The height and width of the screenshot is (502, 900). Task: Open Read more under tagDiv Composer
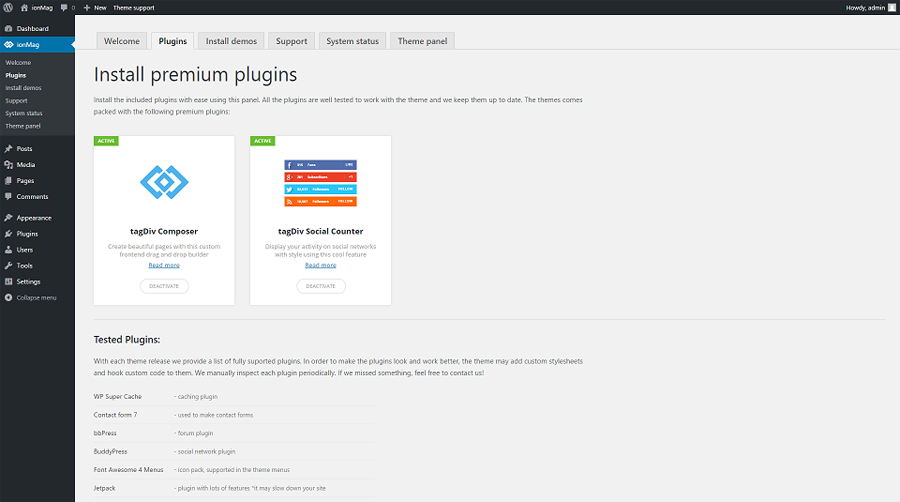(164, 265)
